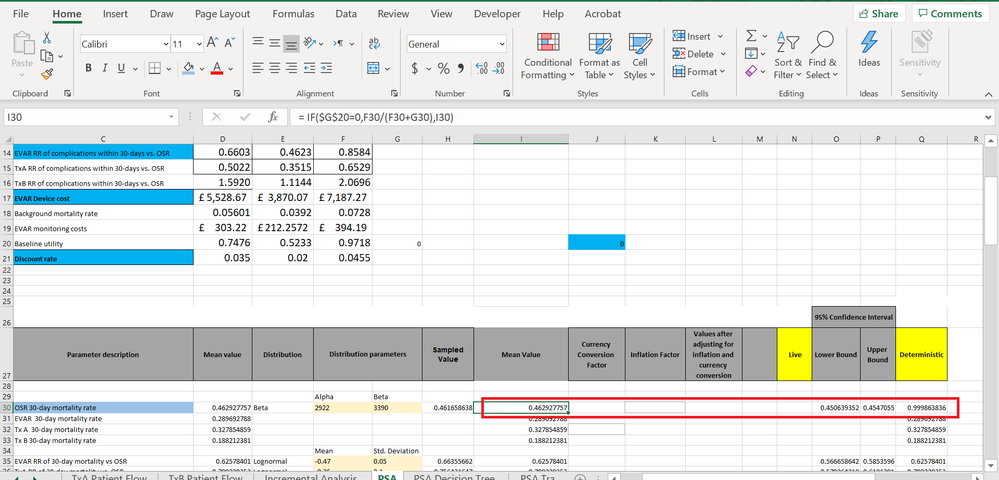
Task: Open Find & Select
Action: pyautogui.click(x=822, y=56)
